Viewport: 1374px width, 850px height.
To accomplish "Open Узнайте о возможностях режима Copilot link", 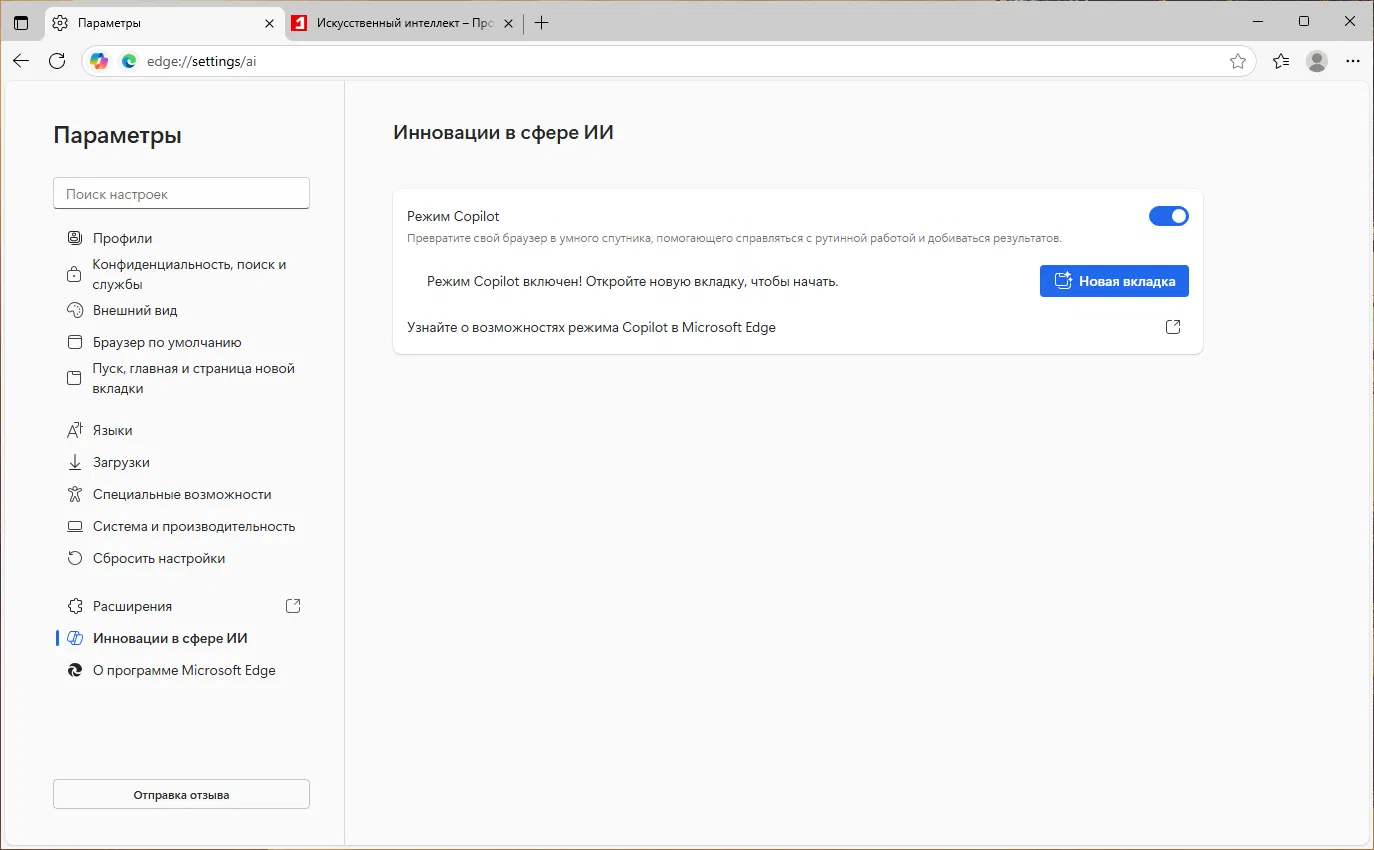I will [x=591, y=327].
